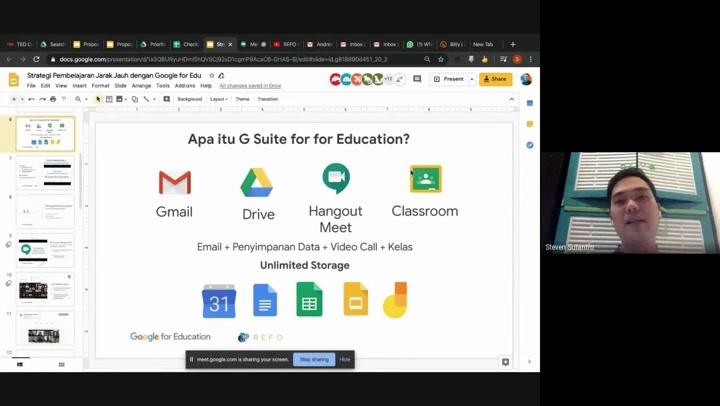Open the Help menu
Viewport: 720px width, 406px height.
click(206, 86)
